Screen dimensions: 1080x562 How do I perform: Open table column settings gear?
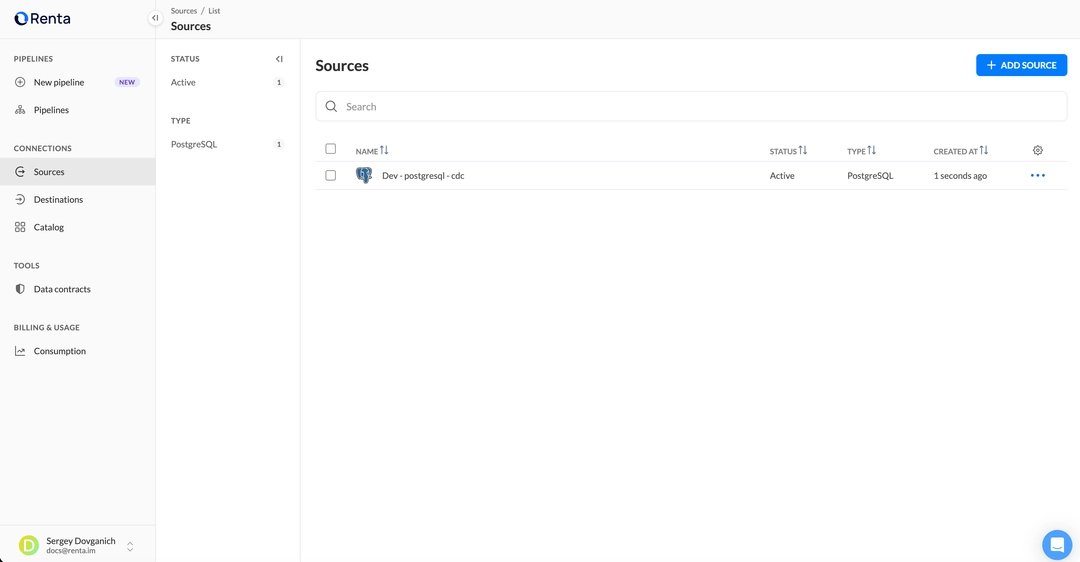pyautogui.click(x=1038, y=150)
